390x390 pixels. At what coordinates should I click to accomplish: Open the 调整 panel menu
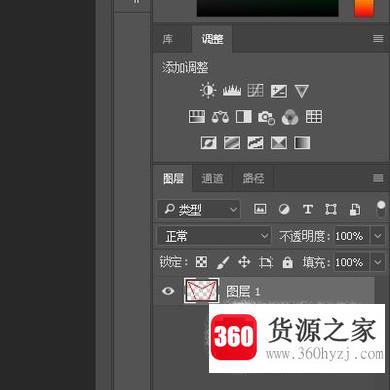[378, 39]
